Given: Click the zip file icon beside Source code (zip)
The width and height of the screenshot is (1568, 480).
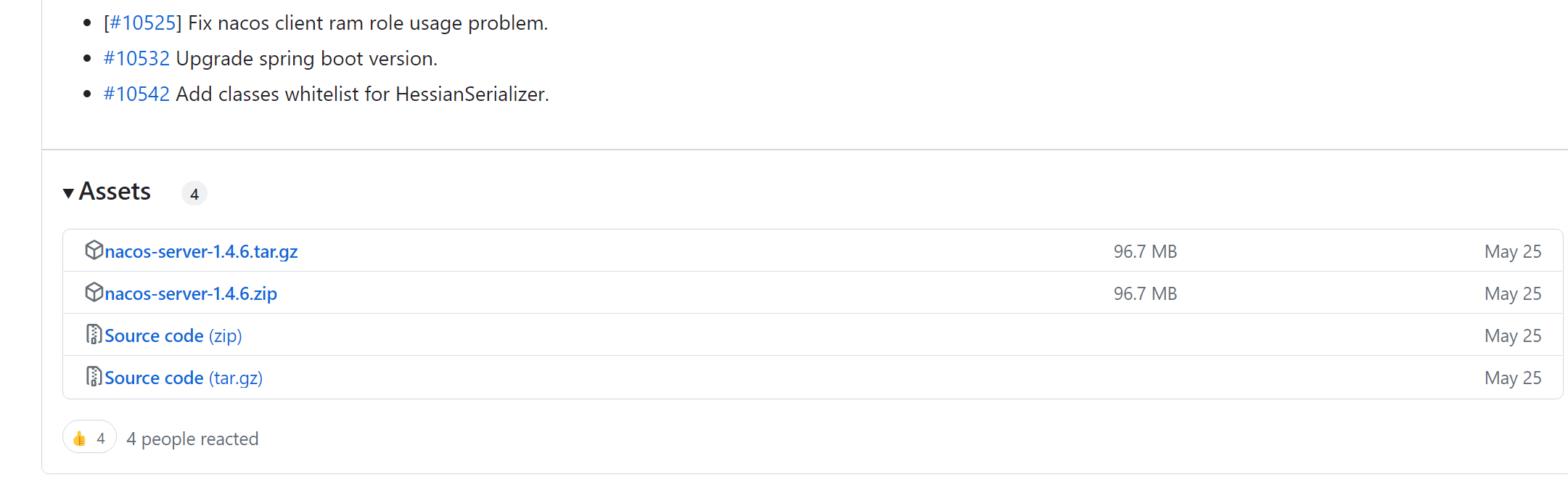Looking at the screenshot, I should tap(94, 334).
